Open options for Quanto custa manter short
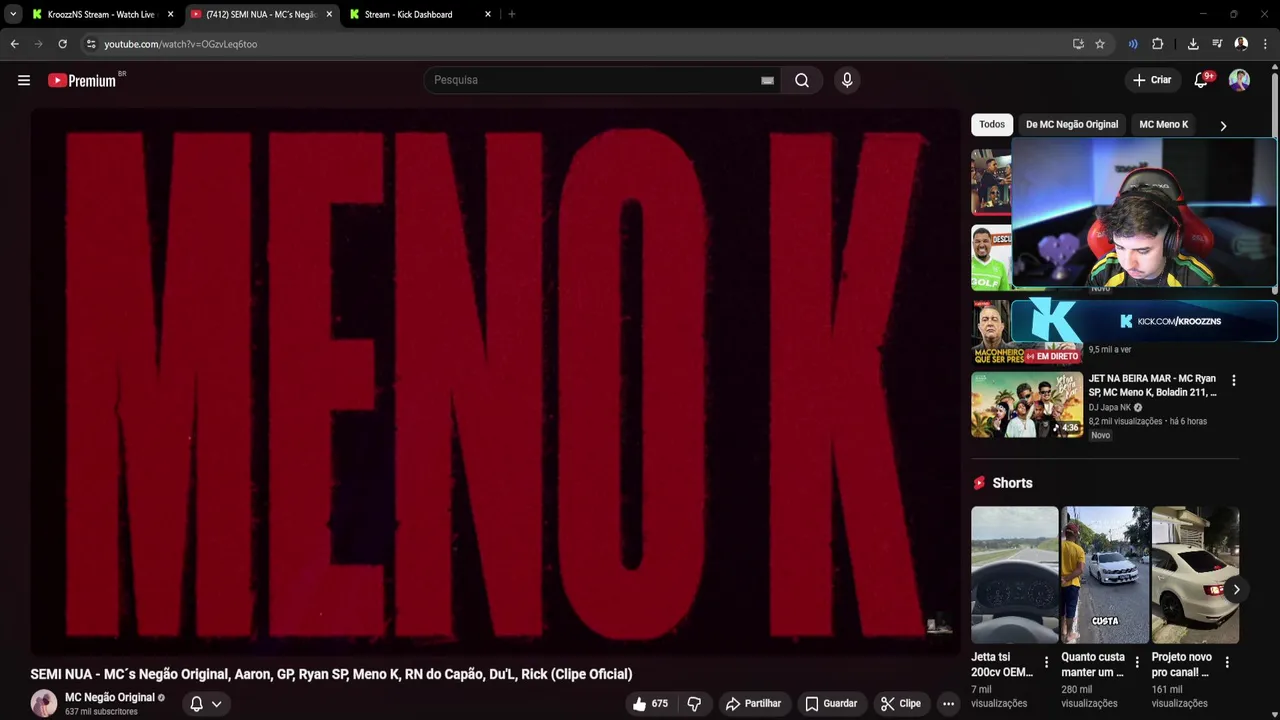The width and height of the screenshot is (1280, 720). click(x=1136, y=662)
